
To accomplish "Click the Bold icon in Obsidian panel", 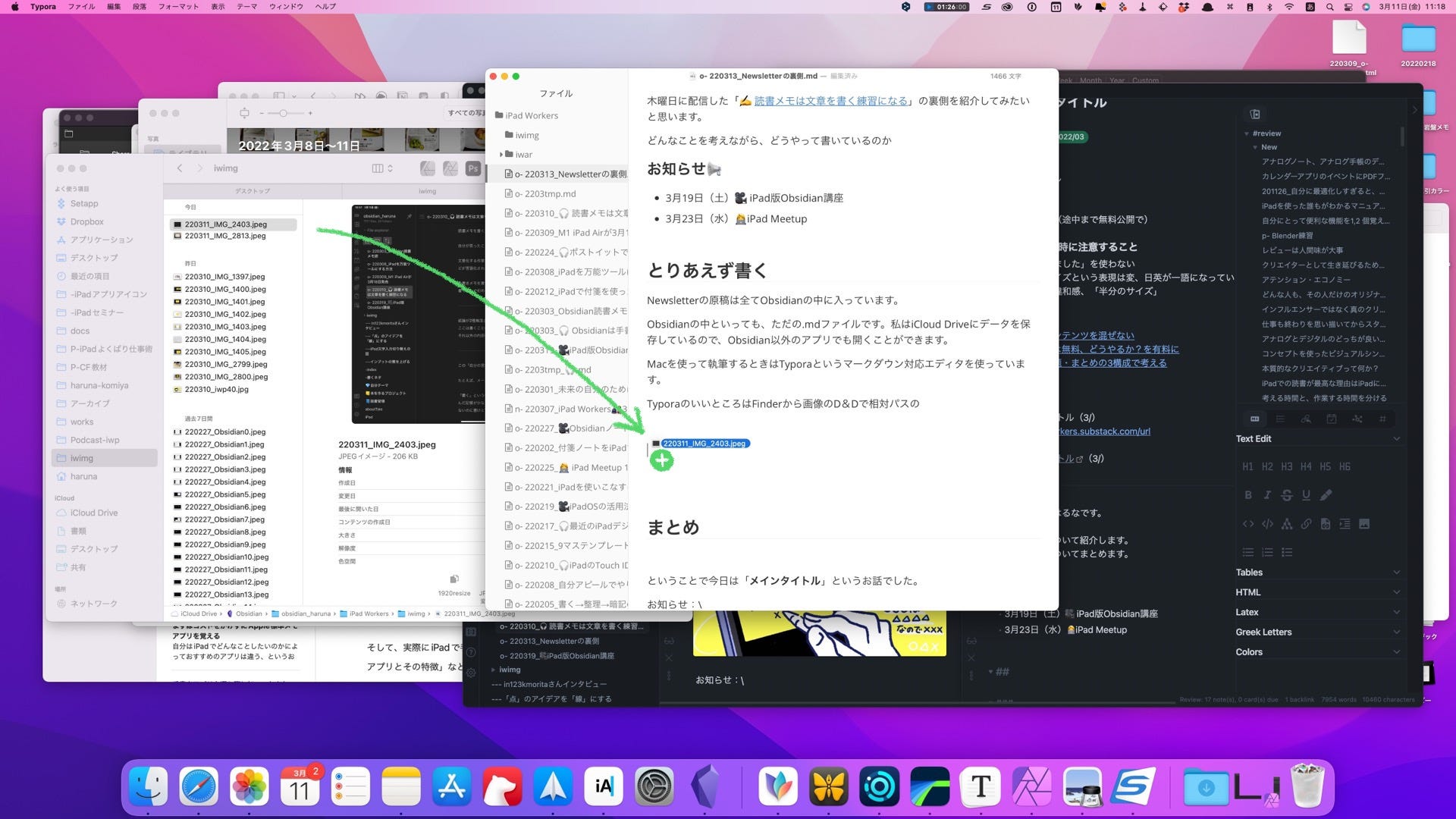I will [1247, 495].
